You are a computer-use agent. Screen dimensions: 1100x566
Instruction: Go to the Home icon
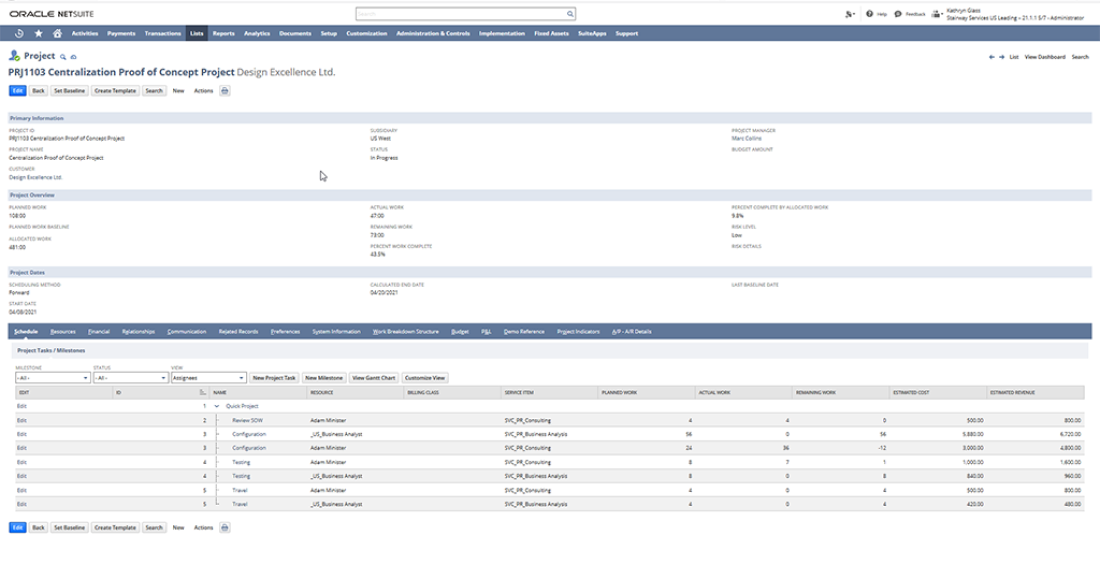[x=57, y=33]
